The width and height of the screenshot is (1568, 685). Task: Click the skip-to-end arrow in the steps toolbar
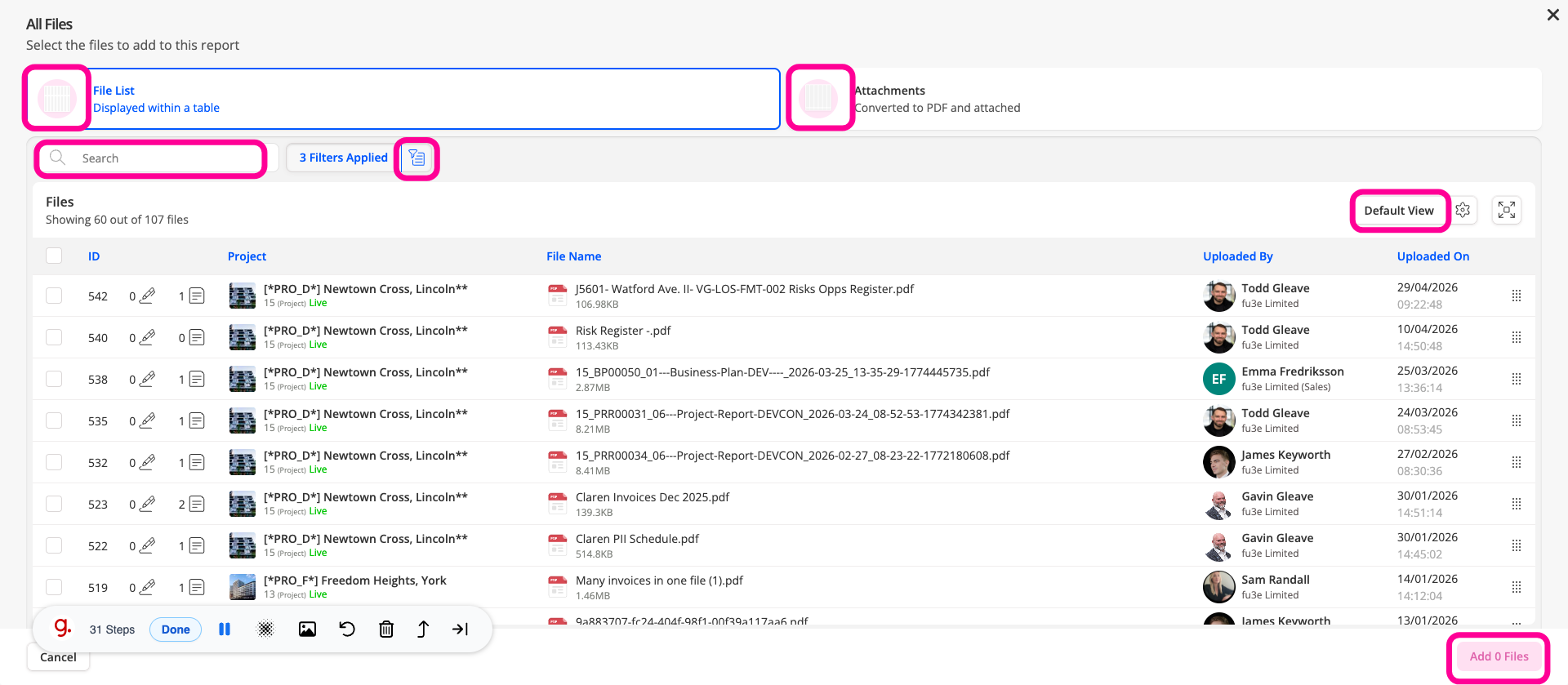tap(461, 629)
